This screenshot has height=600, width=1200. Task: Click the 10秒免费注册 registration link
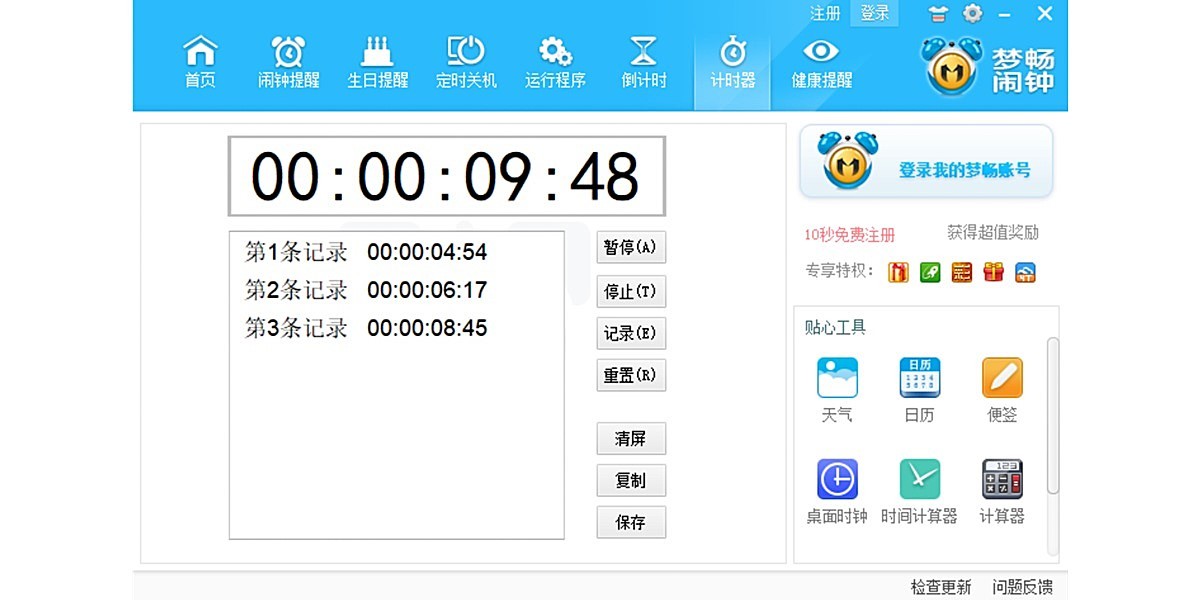pos(849,233)
